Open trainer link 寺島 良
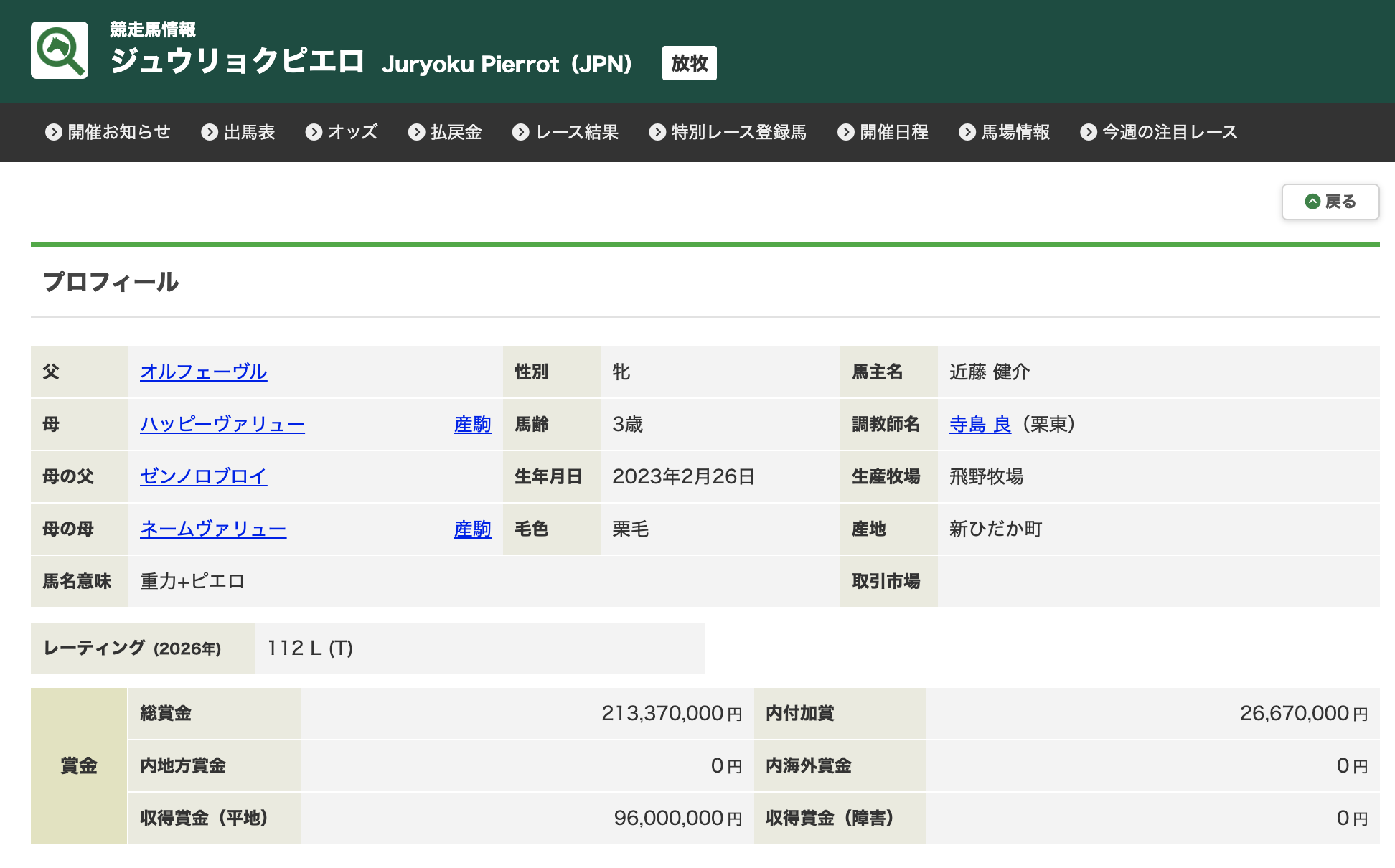 pos(980,424)
